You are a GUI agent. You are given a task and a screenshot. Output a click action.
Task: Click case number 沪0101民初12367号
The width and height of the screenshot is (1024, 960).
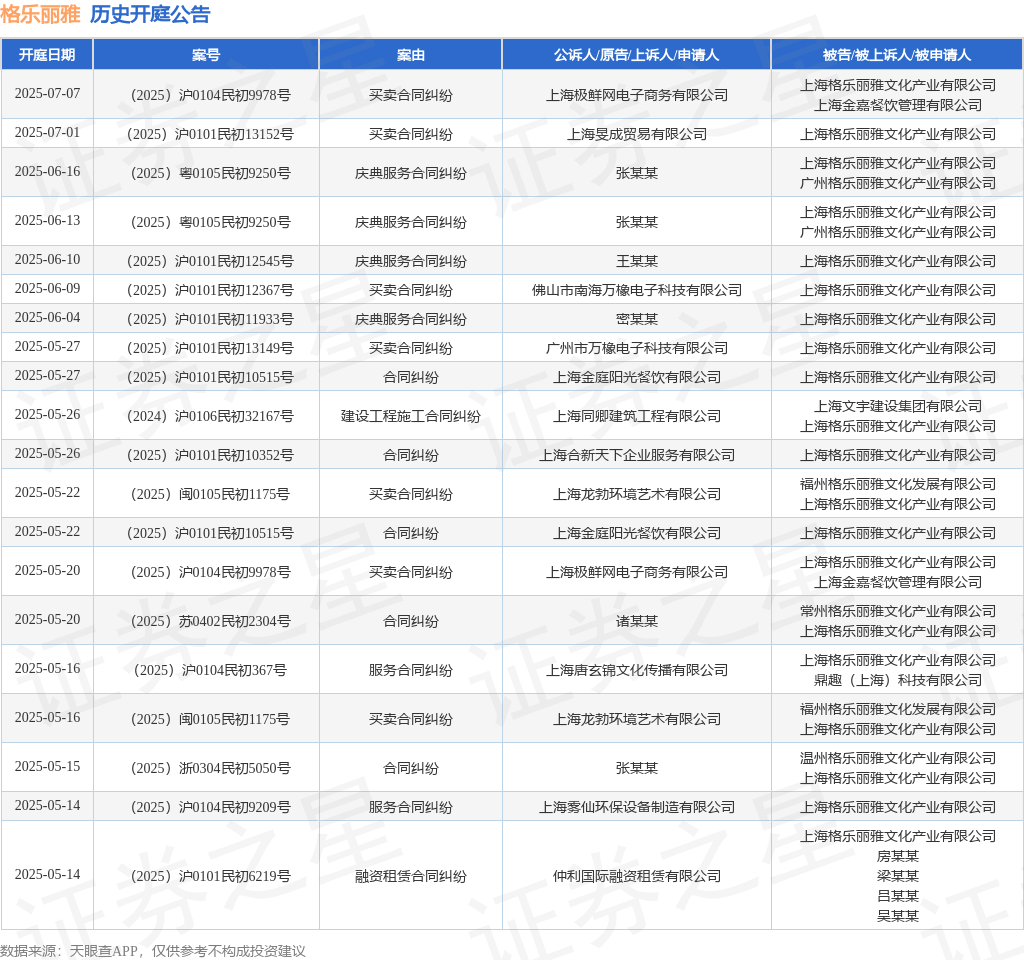click(210, 290)
